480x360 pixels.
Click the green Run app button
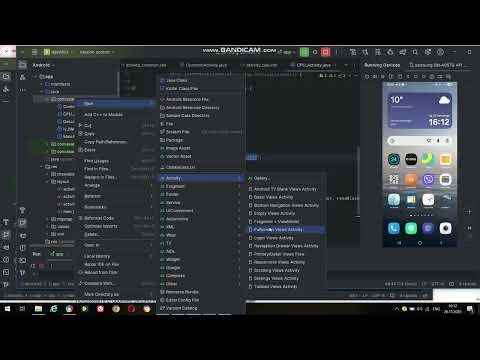pyautogui.click(x=304, y=52)
